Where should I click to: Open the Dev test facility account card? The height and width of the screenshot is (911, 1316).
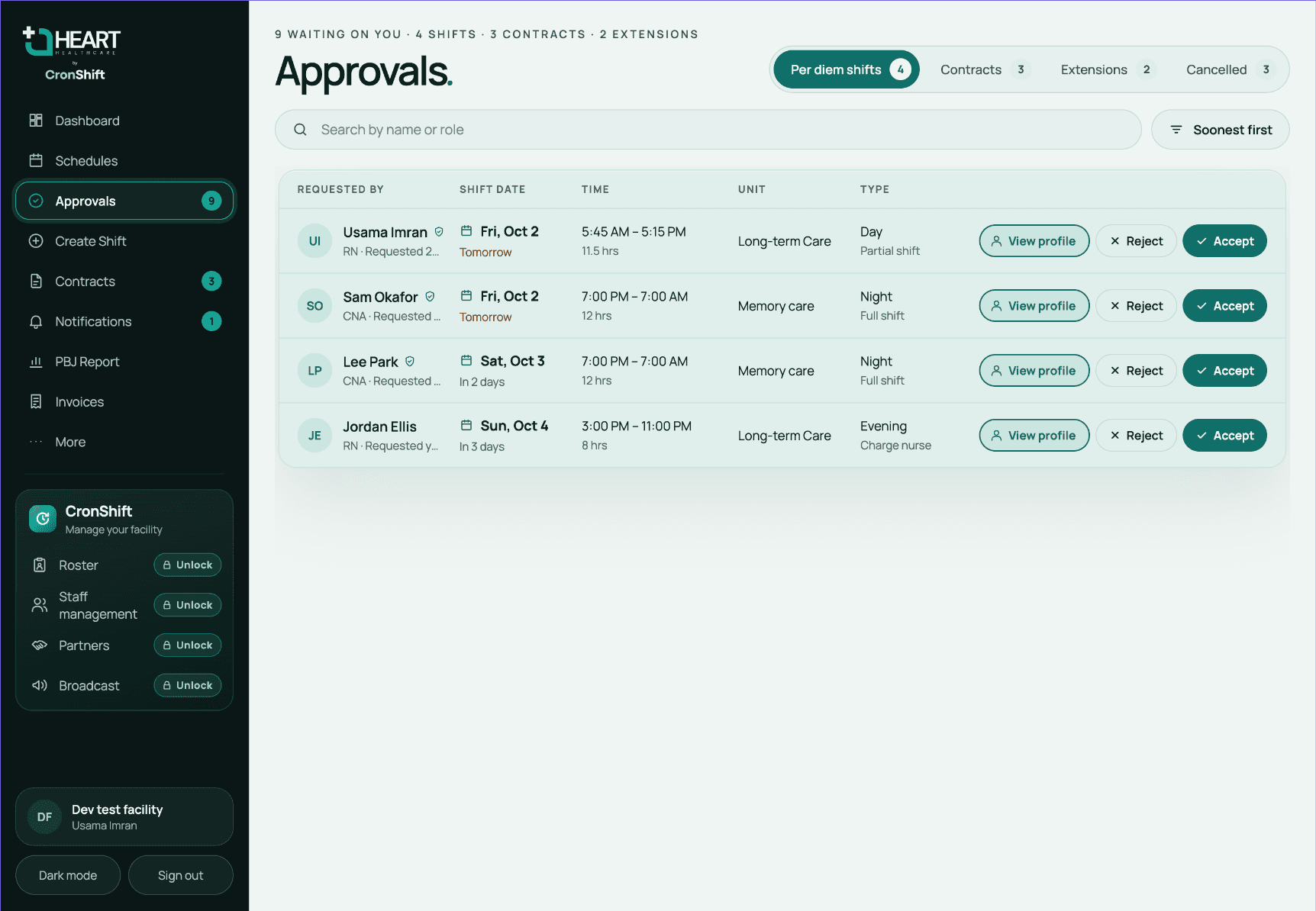coord(124,816)
